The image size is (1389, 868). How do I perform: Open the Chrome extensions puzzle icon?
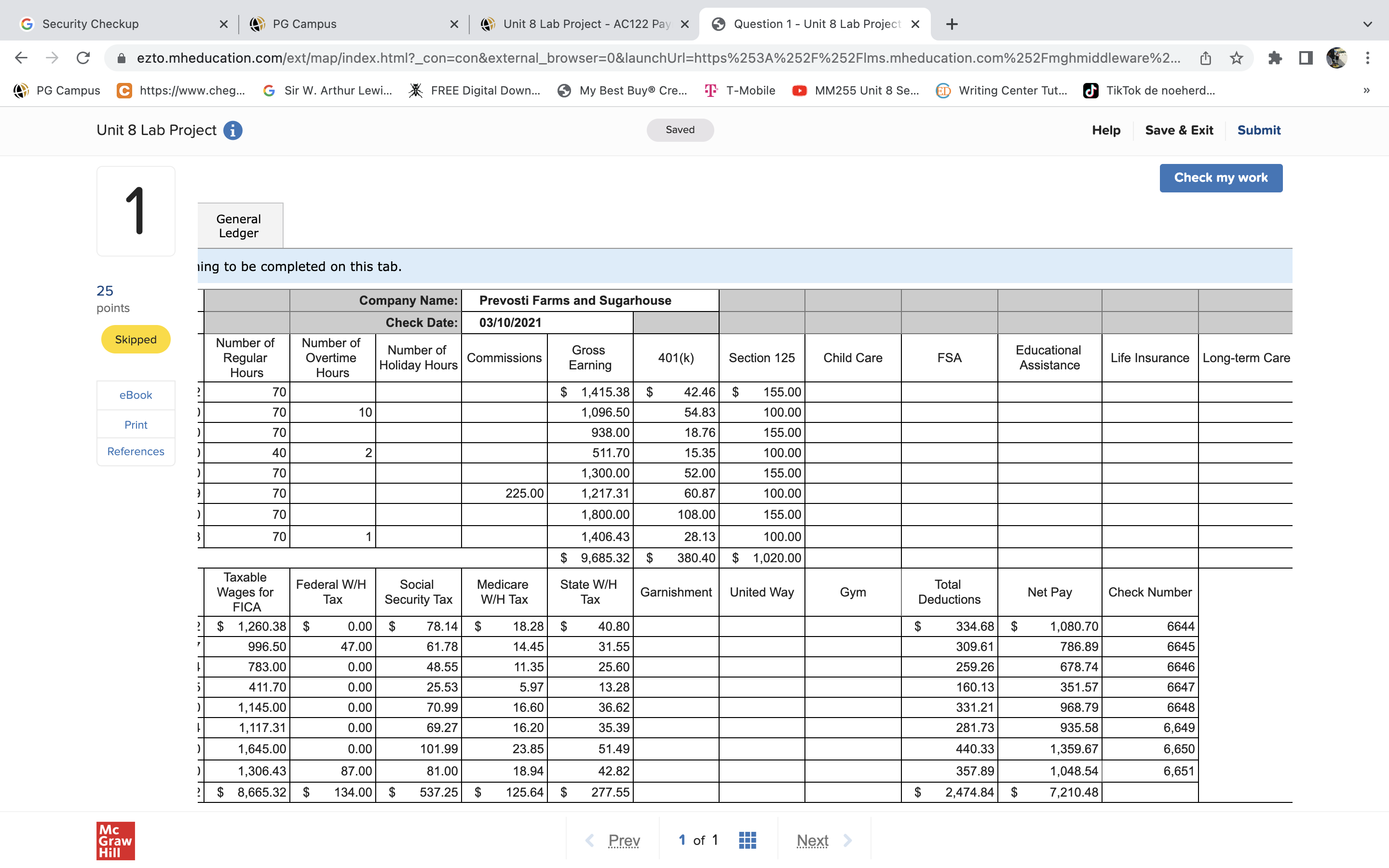coord(1275,58)
